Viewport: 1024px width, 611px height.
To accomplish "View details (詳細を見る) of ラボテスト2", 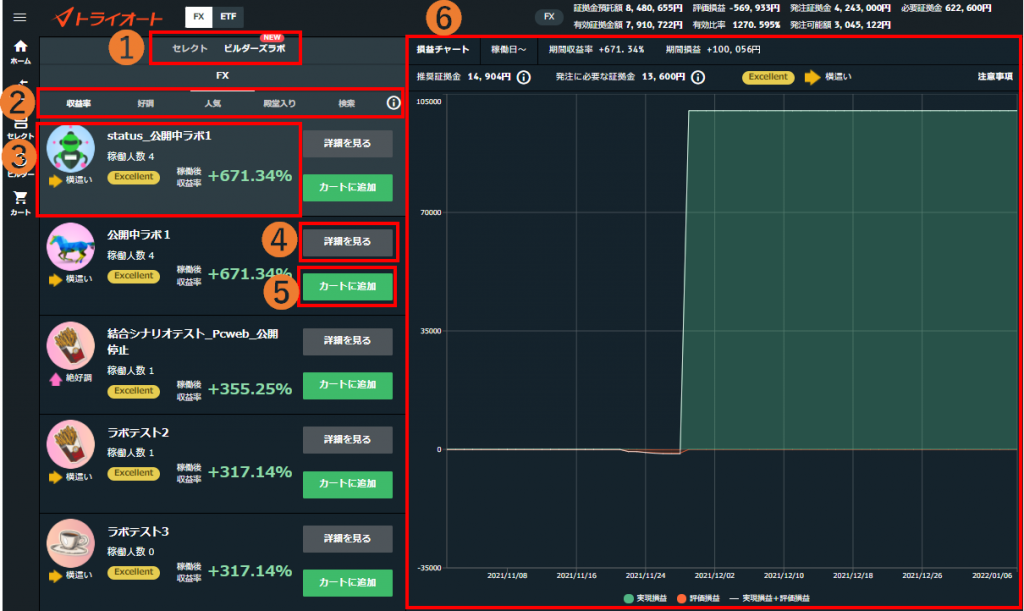I will coord(347,440).
